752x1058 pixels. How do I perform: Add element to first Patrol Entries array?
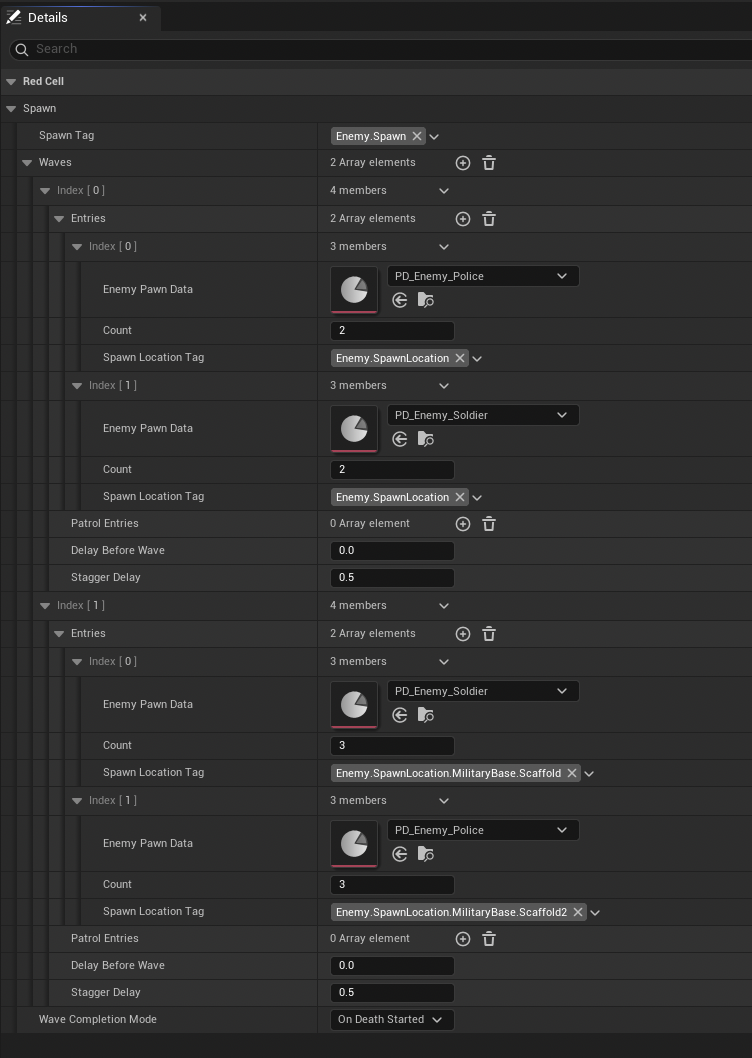click(x=462, y=524)
